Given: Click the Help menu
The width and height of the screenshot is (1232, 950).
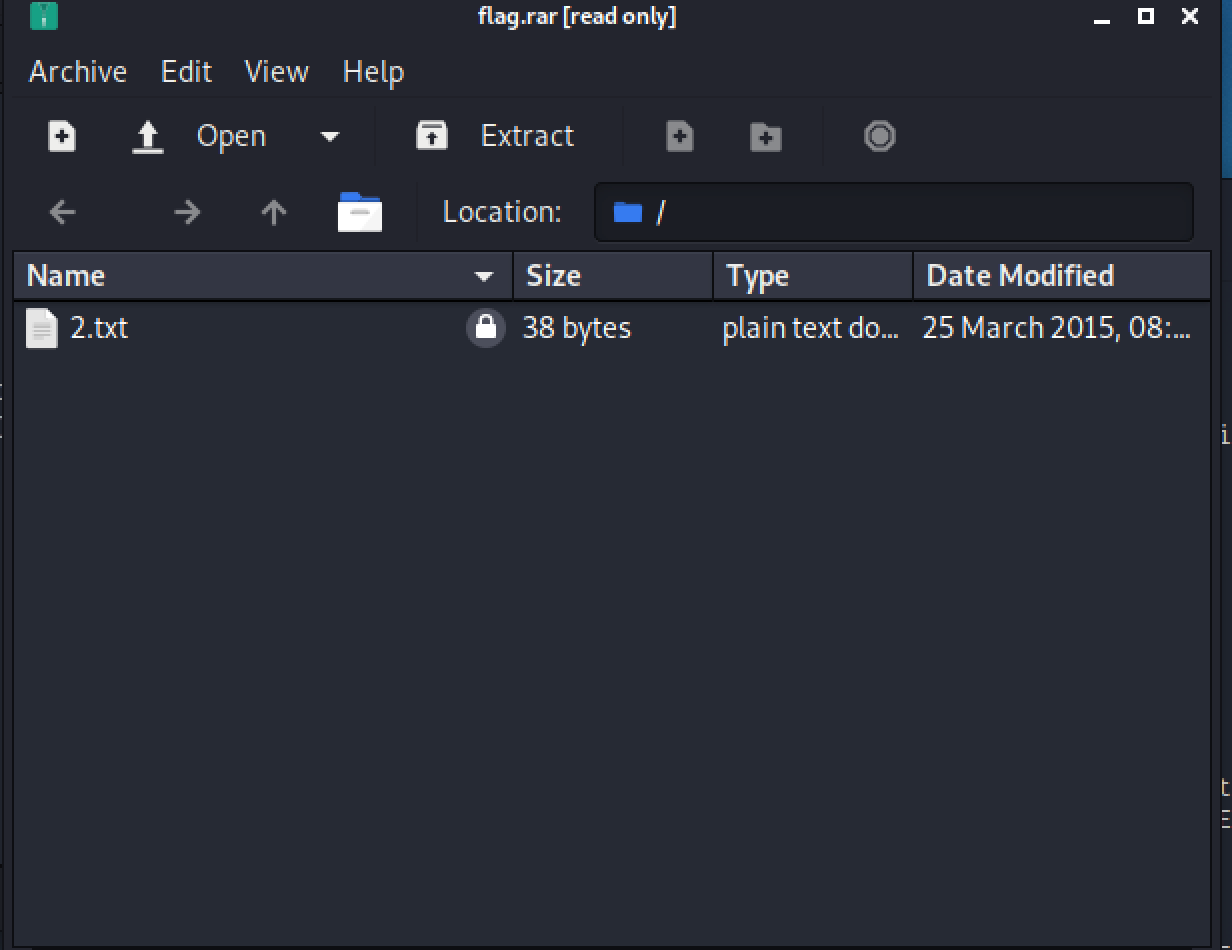Looking at the screenshot, I should coord(372,71).
